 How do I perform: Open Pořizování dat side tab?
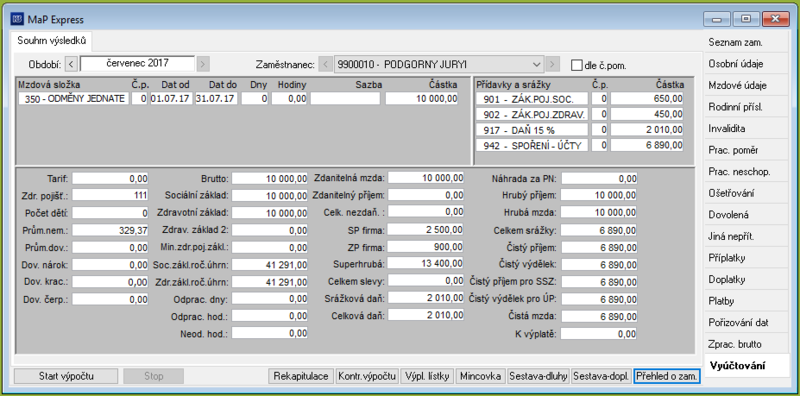pyautogui.click(x=746, y=323)
